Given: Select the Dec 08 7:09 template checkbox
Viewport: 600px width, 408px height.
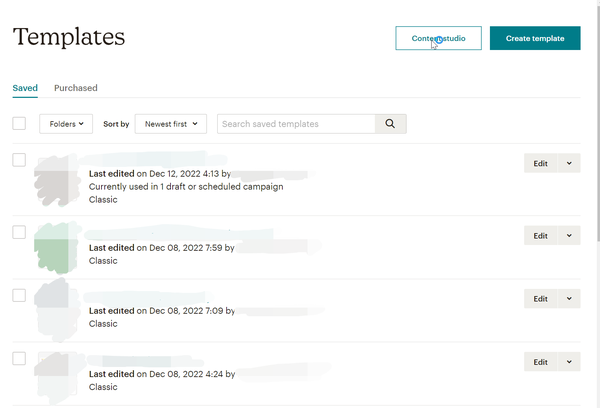Looking at the screenshot, I should (x=19, y=295).
